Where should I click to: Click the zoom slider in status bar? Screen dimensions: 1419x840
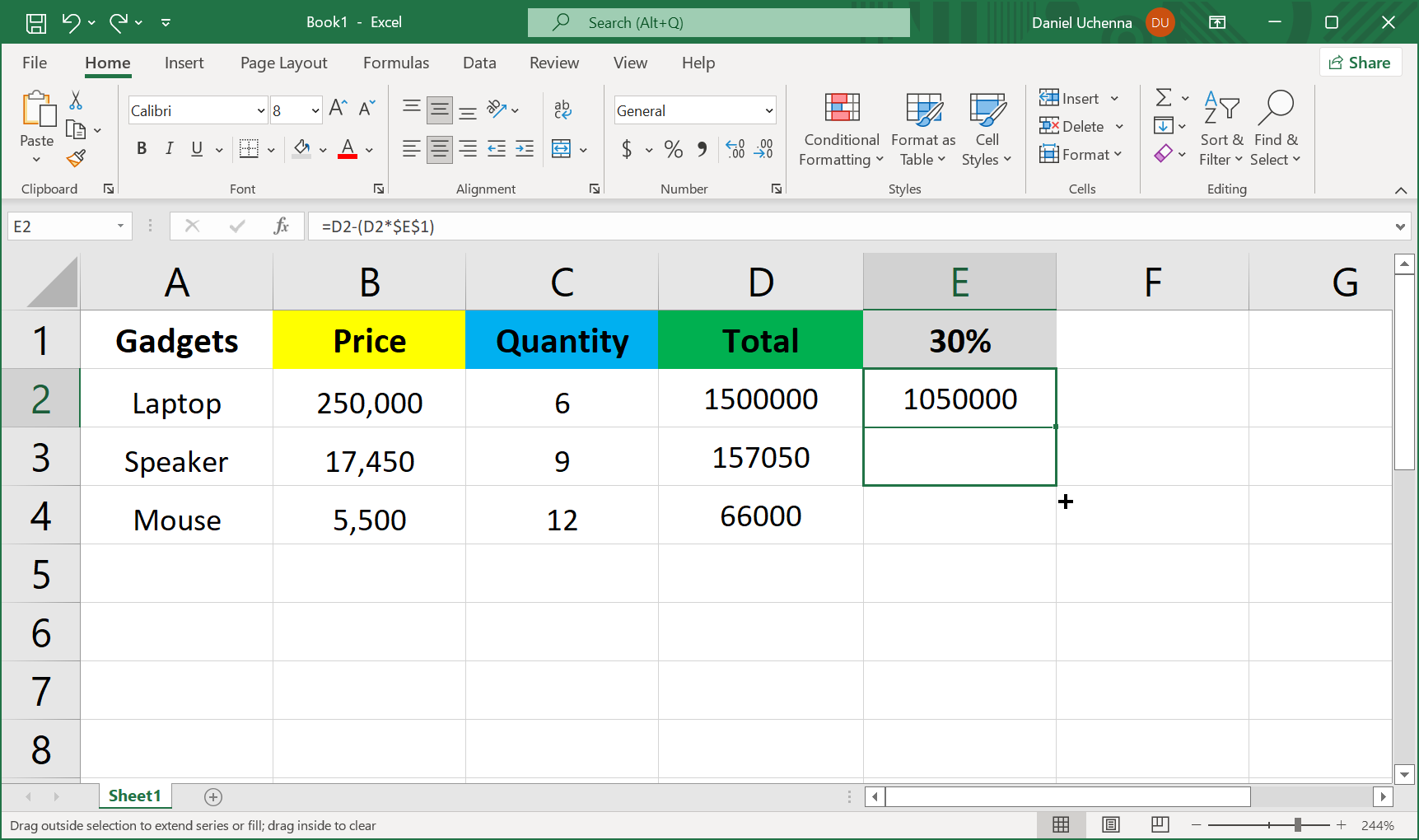(1297, 824)
